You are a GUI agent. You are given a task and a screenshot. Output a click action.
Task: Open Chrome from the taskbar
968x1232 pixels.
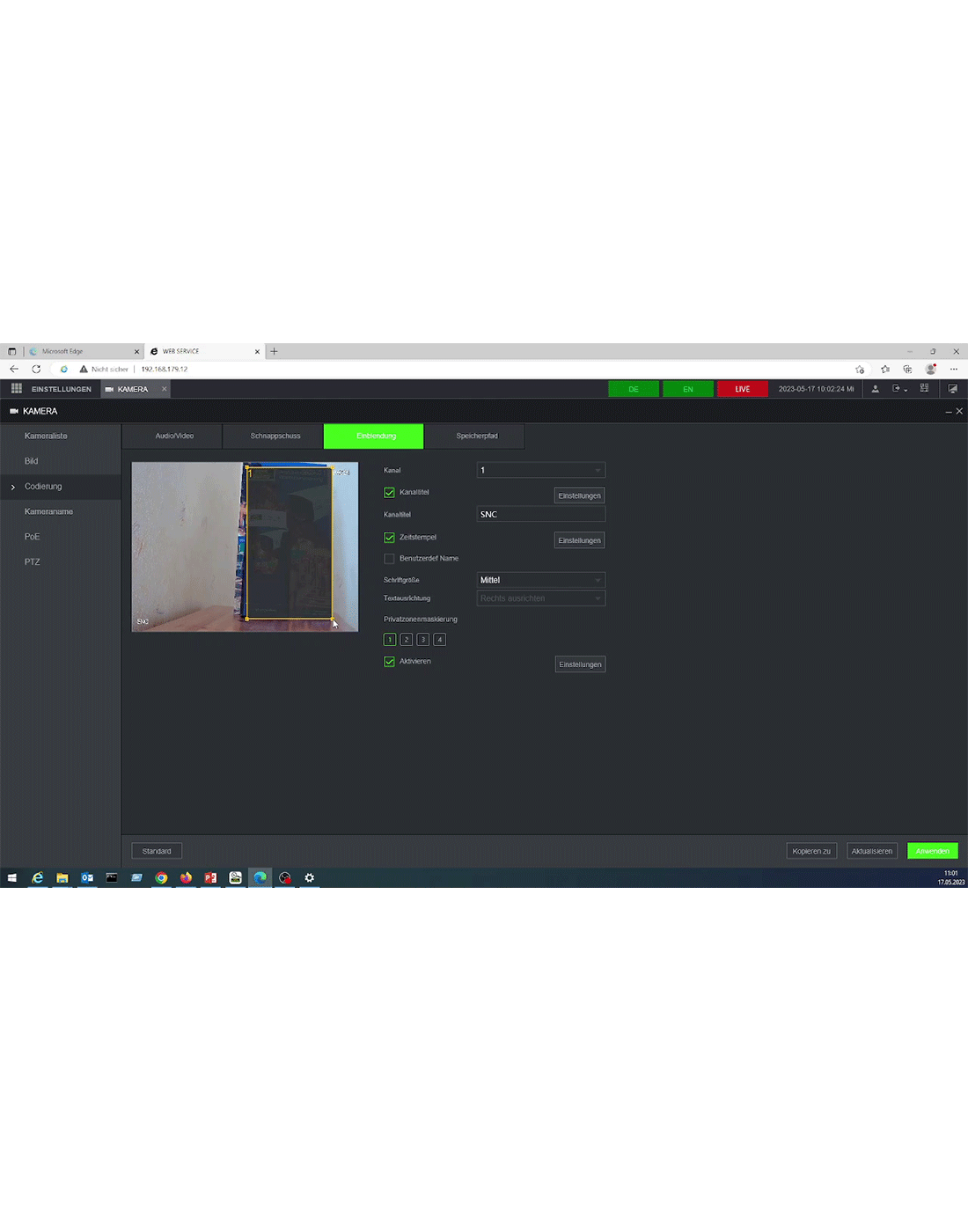point(161,877)
